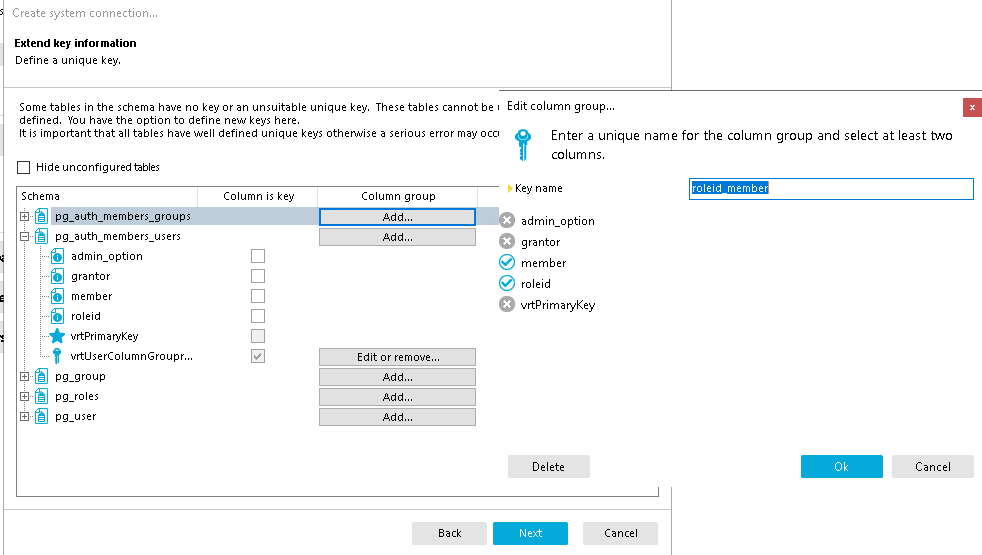Expand the pg_auth_members_groups node
Screen dimensions: 982x555
point(24,217)
